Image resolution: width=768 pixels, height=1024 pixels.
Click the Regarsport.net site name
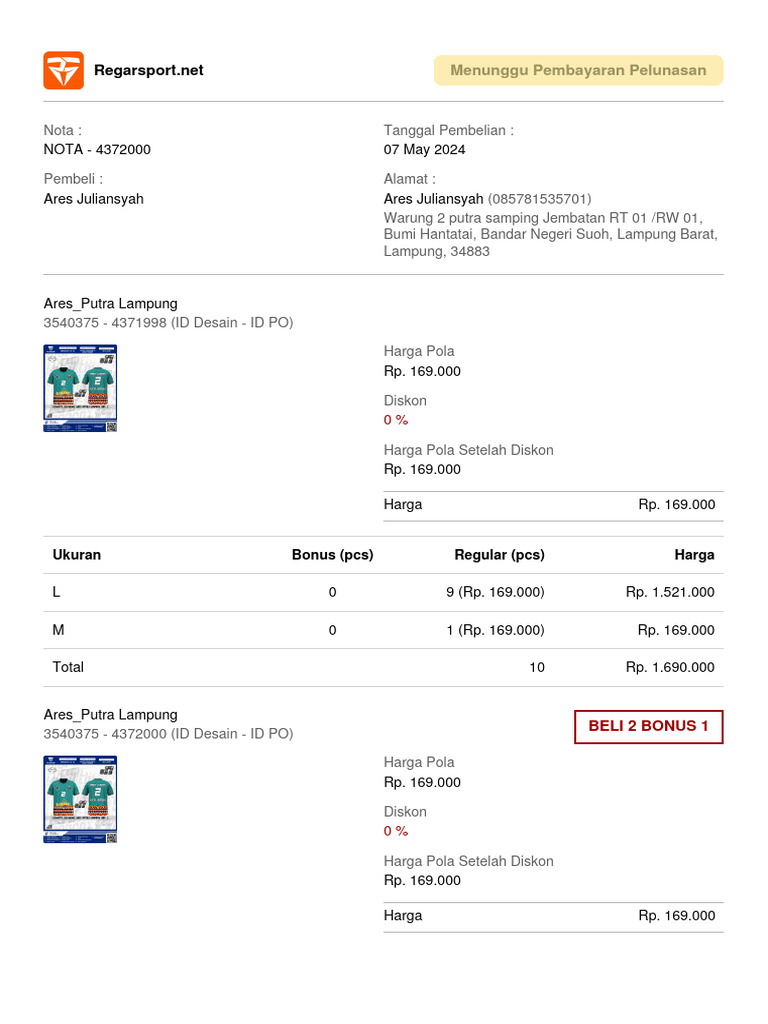pos(148,70)
